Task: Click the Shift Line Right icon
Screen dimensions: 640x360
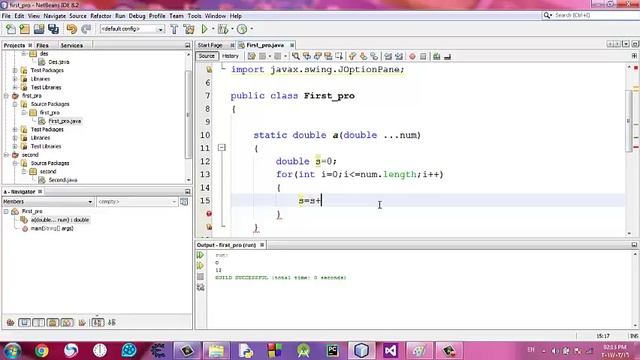Action: click(x=399, y=56)
